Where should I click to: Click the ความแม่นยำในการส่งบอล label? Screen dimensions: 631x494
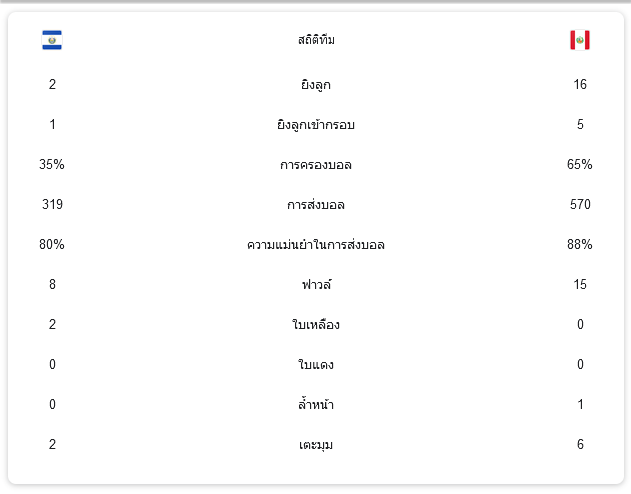(x=316, y=244)
